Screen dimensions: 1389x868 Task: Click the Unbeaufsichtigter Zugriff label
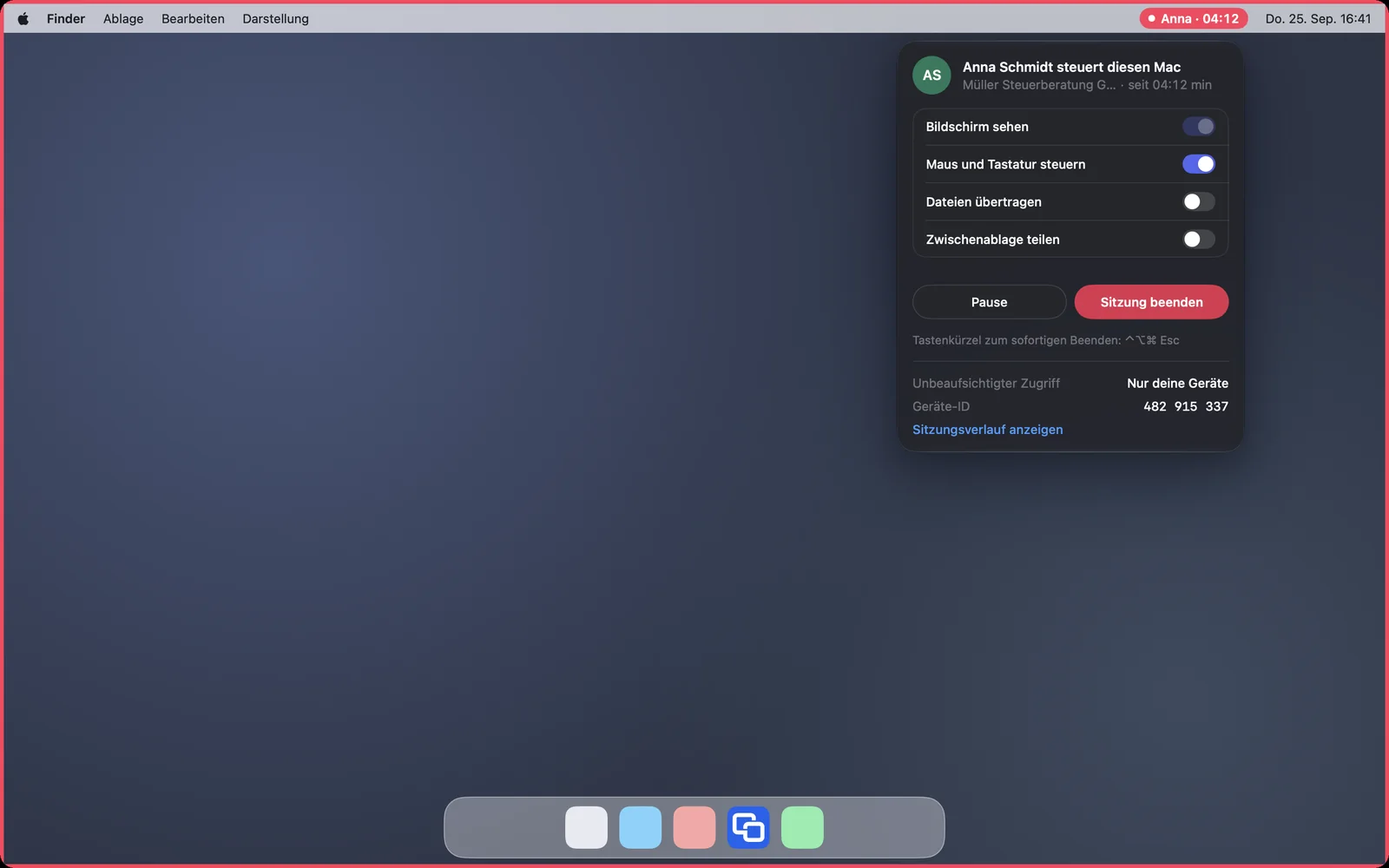(x=986, y=383)
